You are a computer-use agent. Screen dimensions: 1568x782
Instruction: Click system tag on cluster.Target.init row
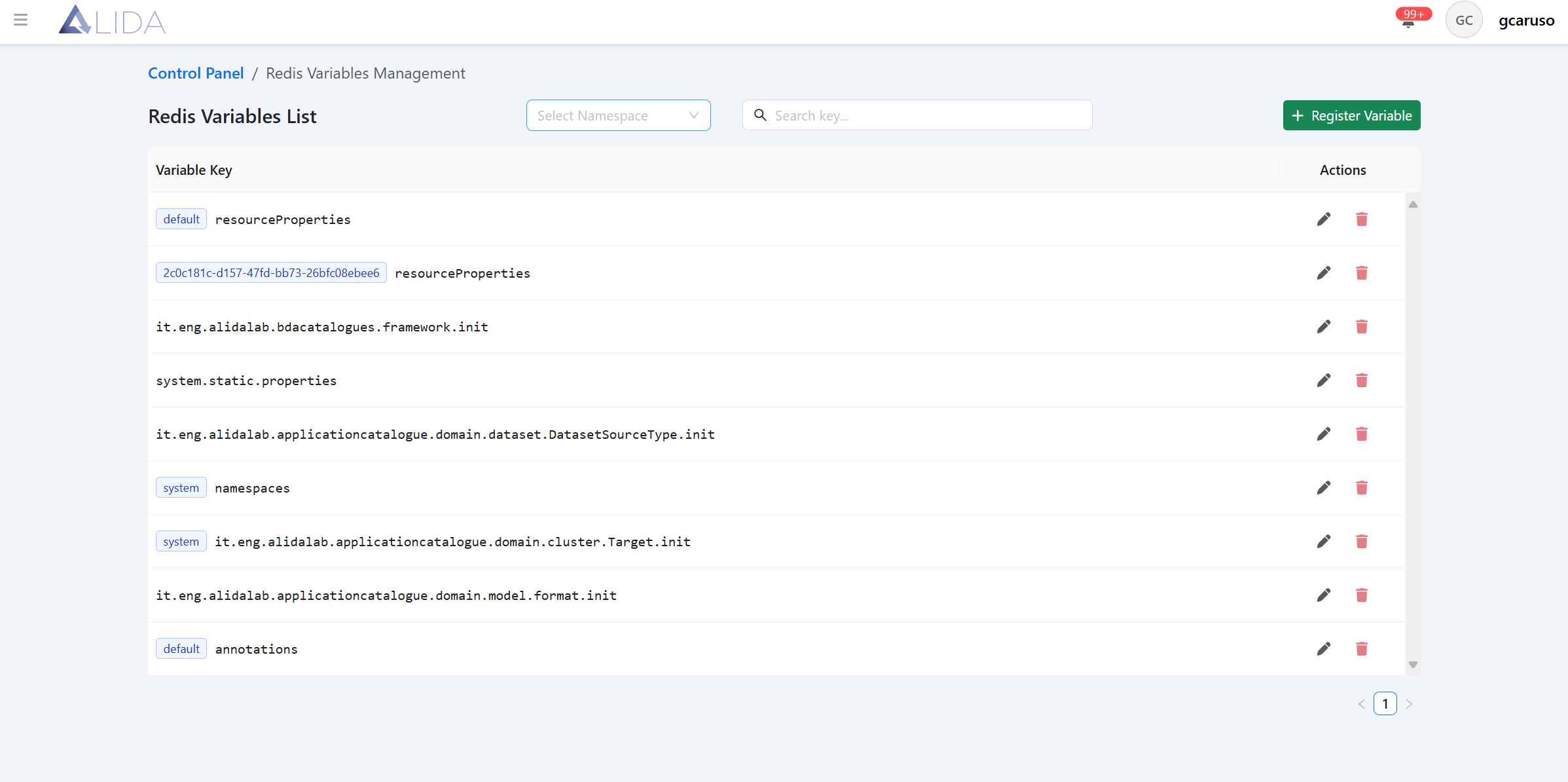coord(181,542)
